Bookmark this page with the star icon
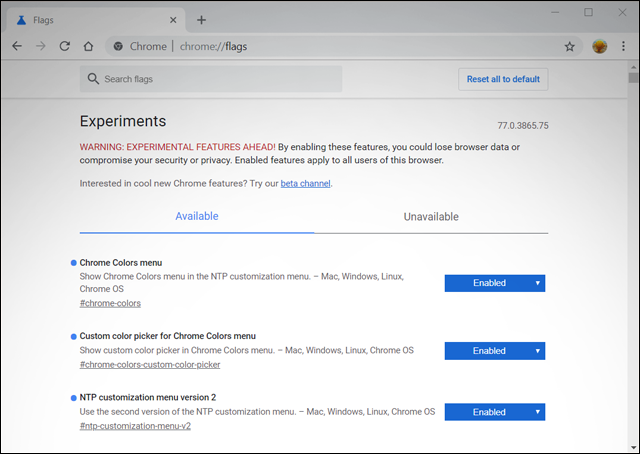Image resolution: width=640 pixels, height=454 pixels. 569,47
